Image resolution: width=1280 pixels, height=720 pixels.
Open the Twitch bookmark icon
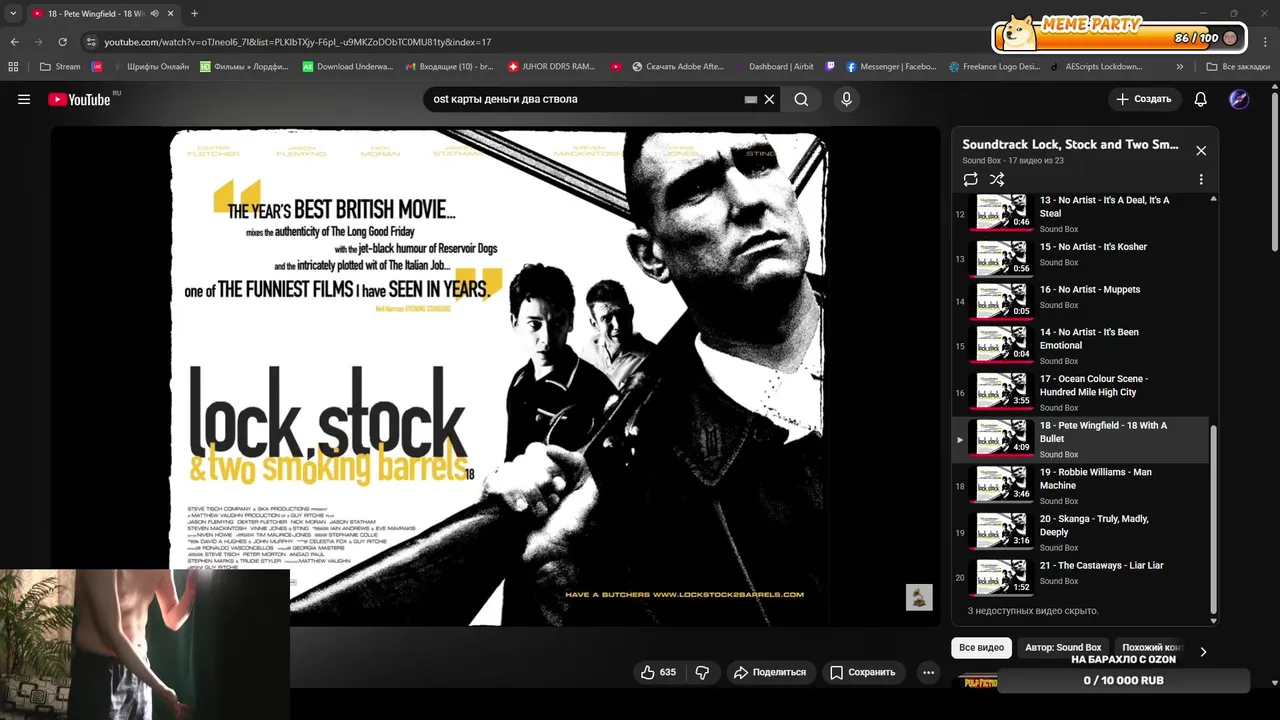830,67
